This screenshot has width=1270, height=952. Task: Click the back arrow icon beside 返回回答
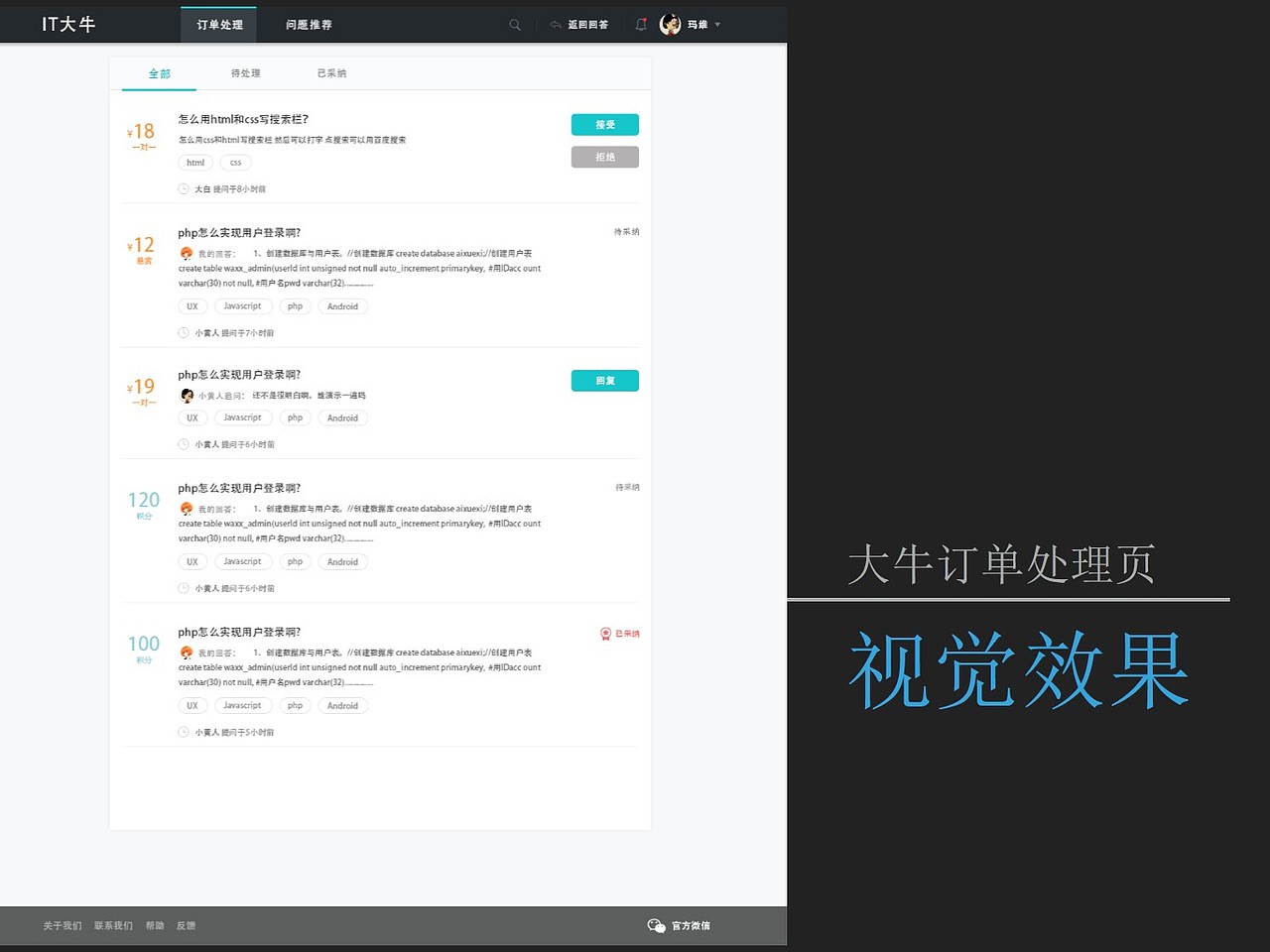(x=557, y=24)
